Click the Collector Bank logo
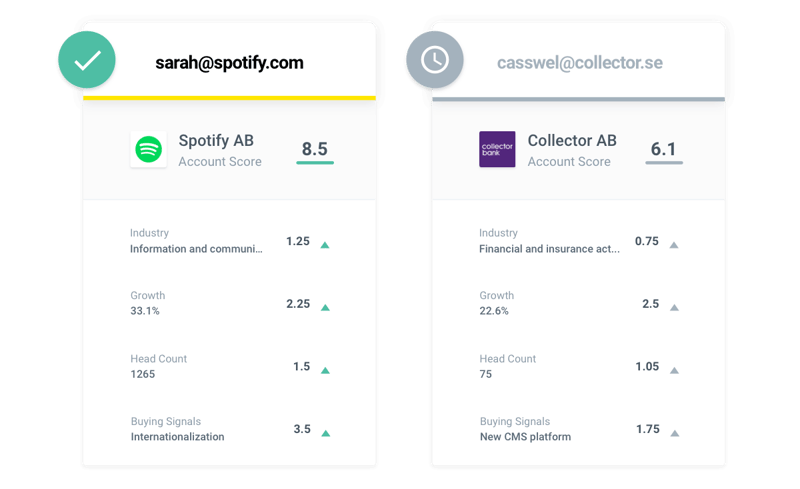 (x=497, y=150)
